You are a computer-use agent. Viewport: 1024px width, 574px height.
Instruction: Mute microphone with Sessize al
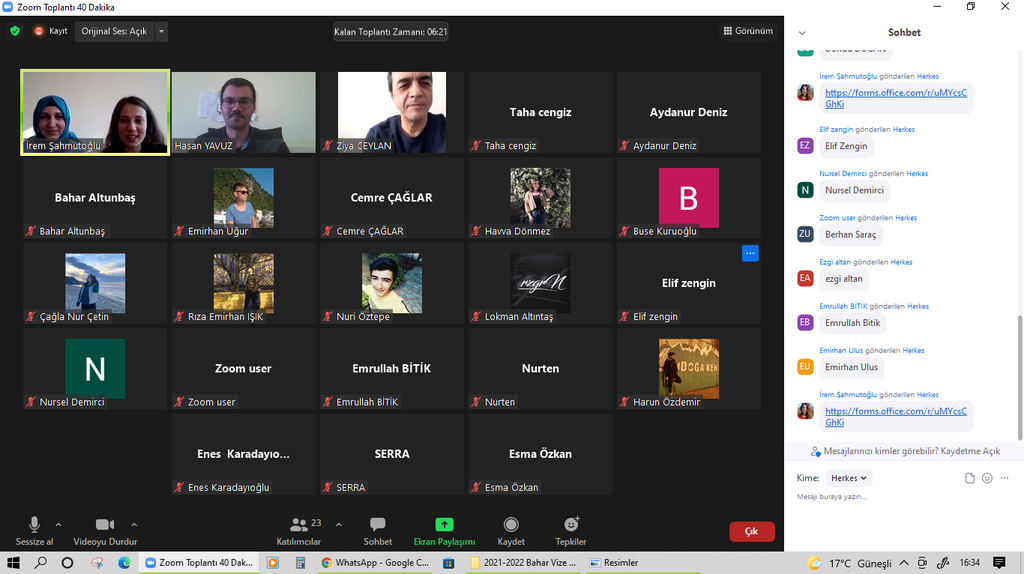[34, 525]
